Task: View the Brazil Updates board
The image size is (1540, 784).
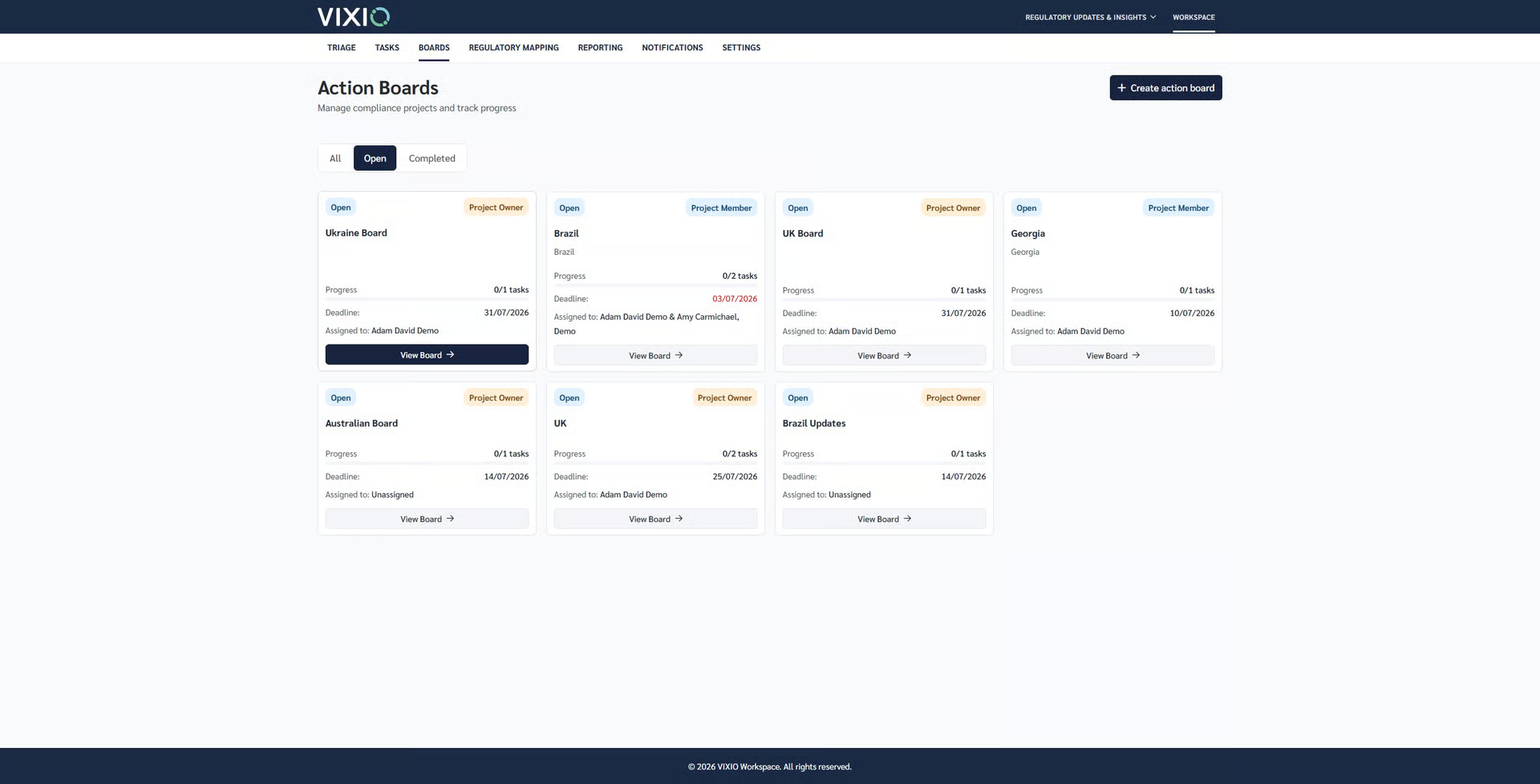Action: [884, 519]
